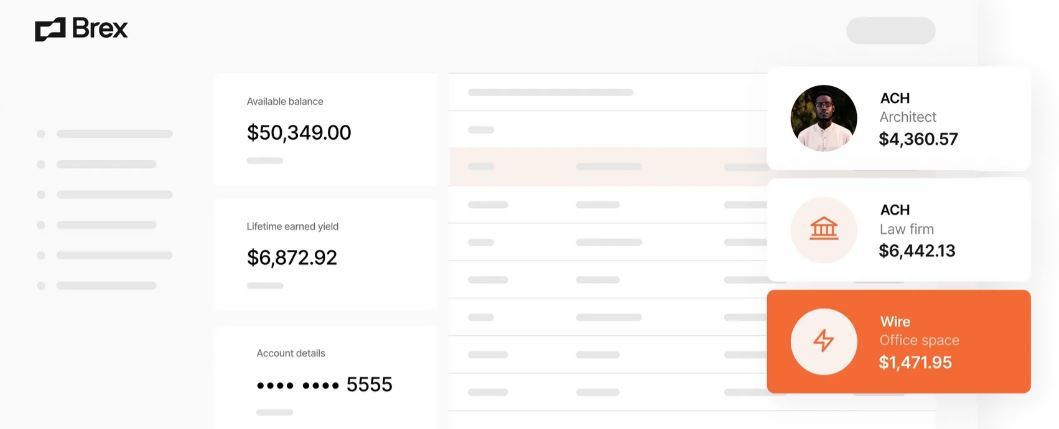Click the Lifetime earned yield card

(x=325, y=254)
